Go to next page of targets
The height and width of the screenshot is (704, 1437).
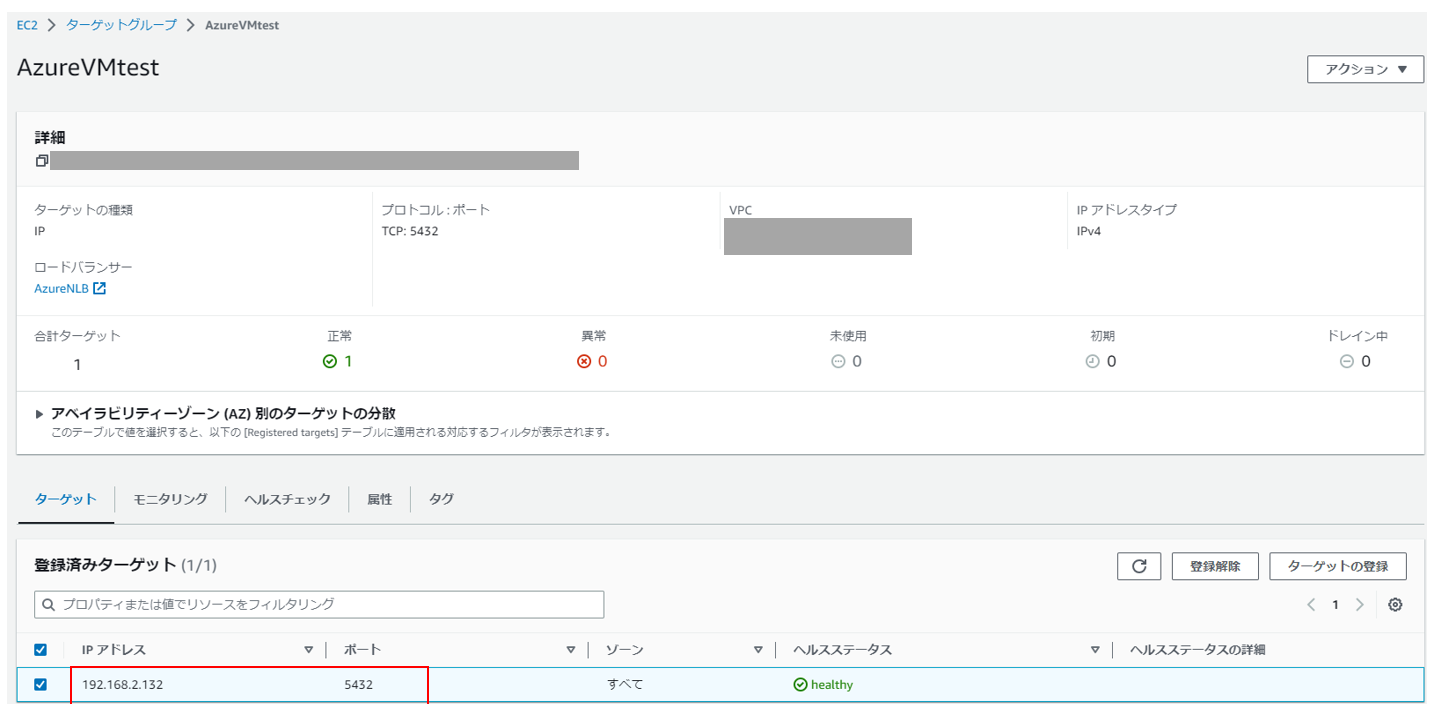click(x=1359, y=605)
